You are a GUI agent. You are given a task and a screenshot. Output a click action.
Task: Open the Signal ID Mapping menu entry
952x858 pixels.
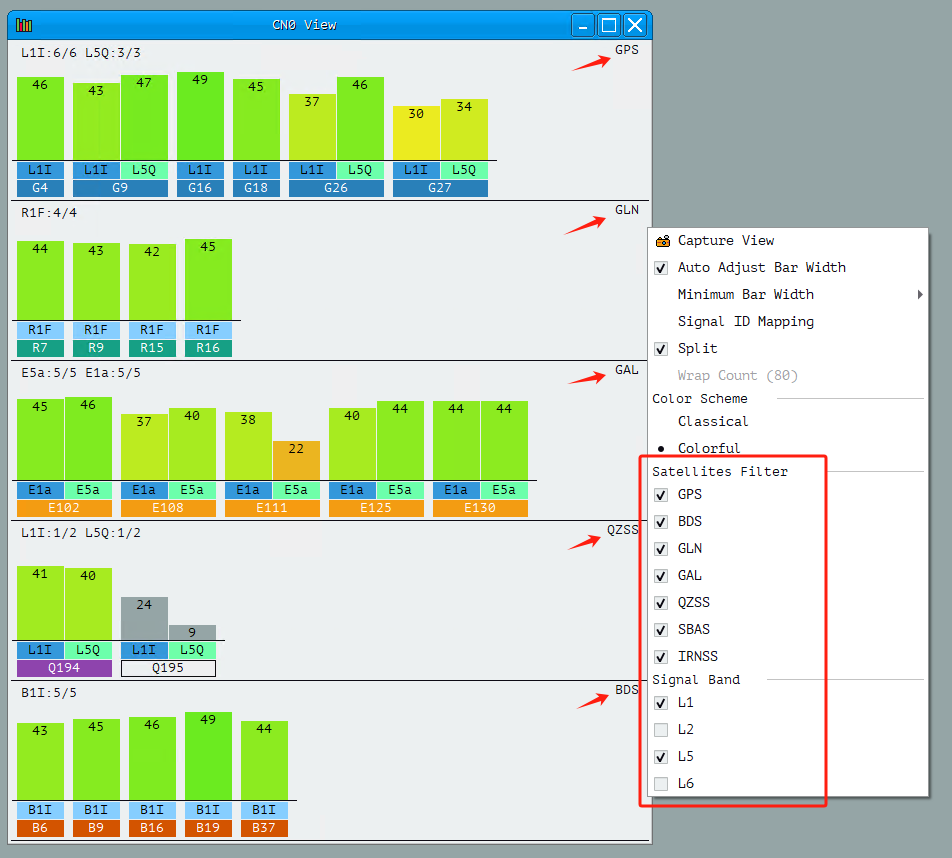(745, 322)
